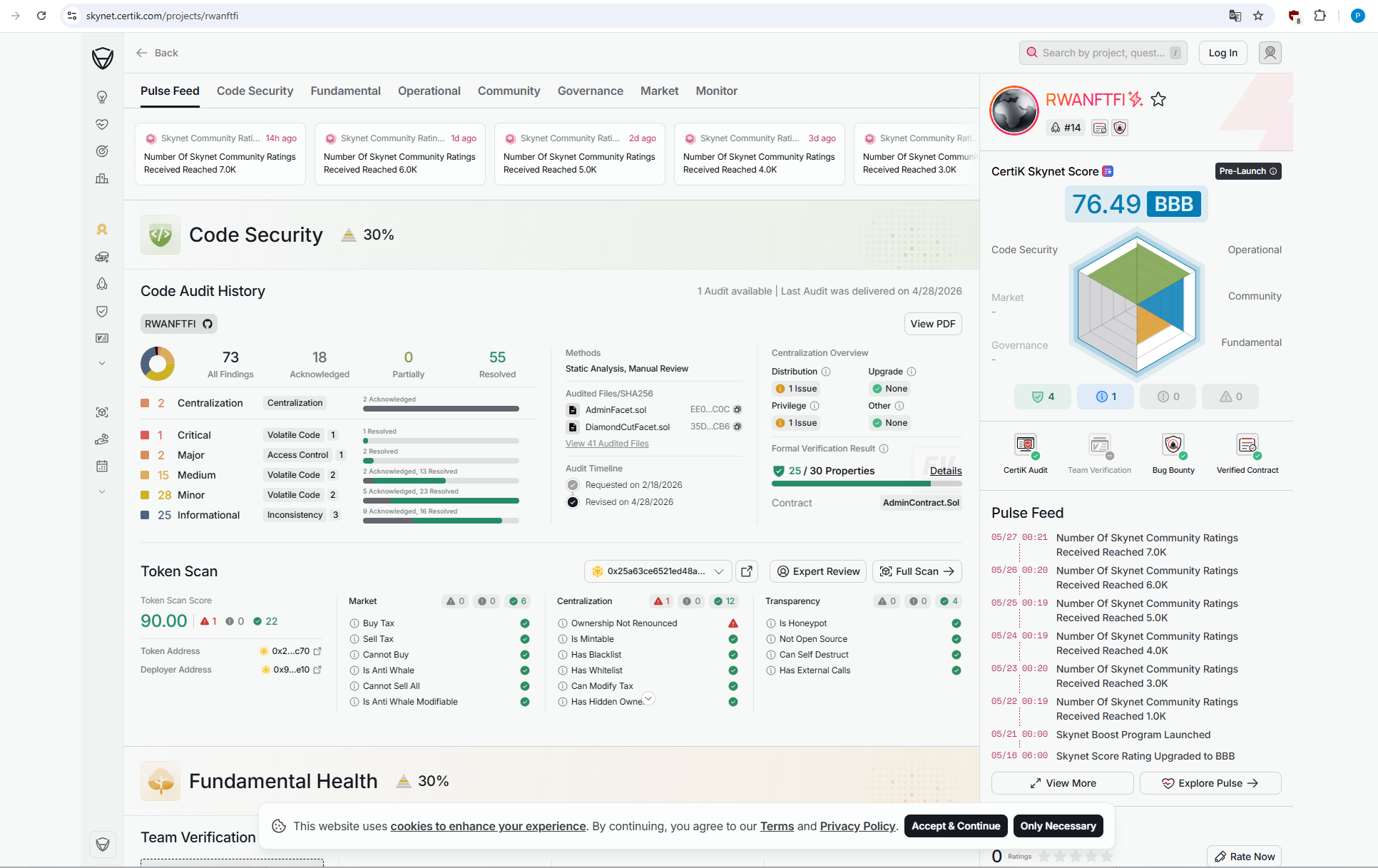The image size is (1378, 868).
Task: Click the Rate Now button
Action: [x=1244, y=857]
